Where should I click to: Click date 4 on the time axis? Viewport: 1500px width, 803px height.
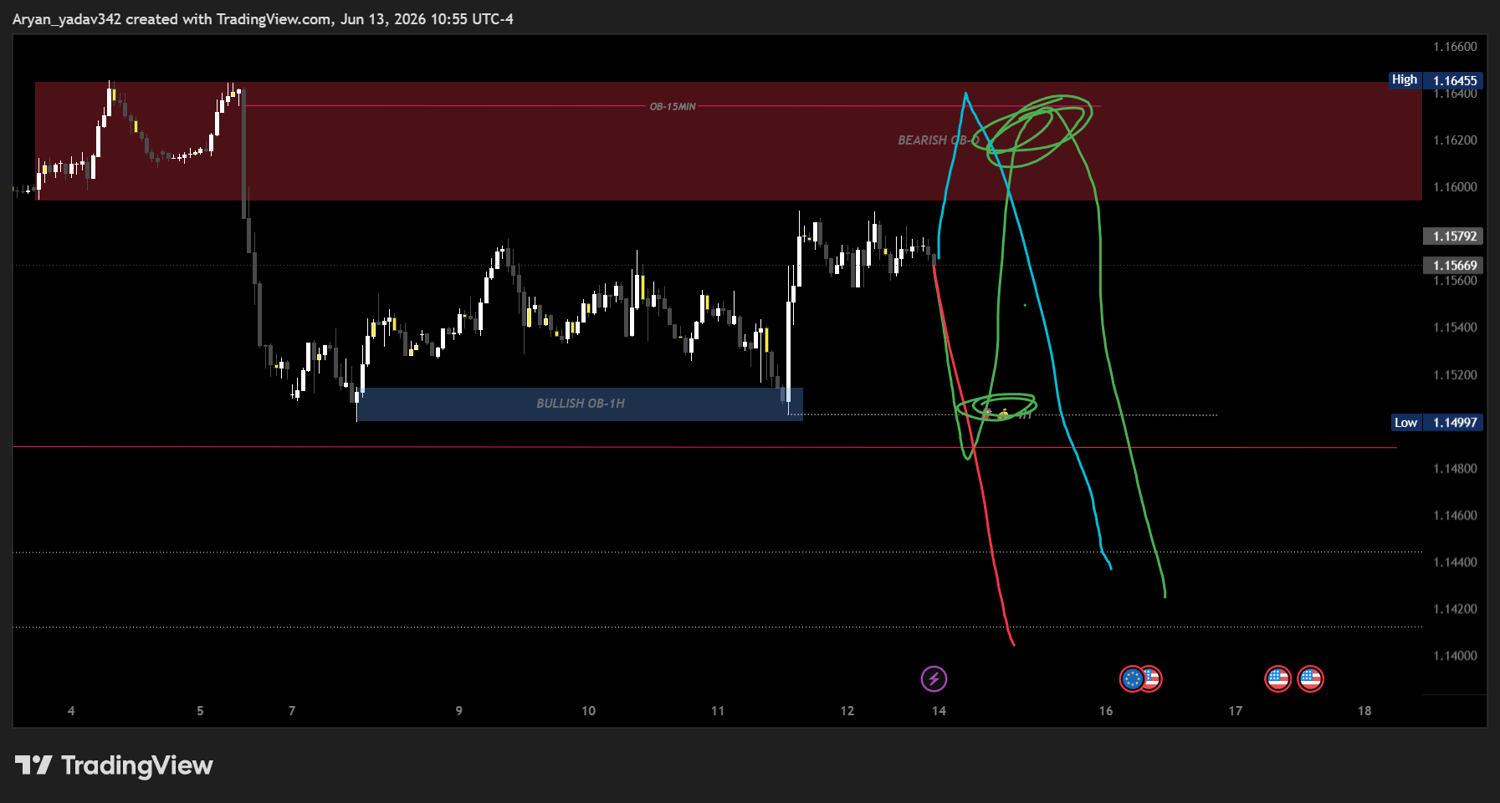[71, 712]
